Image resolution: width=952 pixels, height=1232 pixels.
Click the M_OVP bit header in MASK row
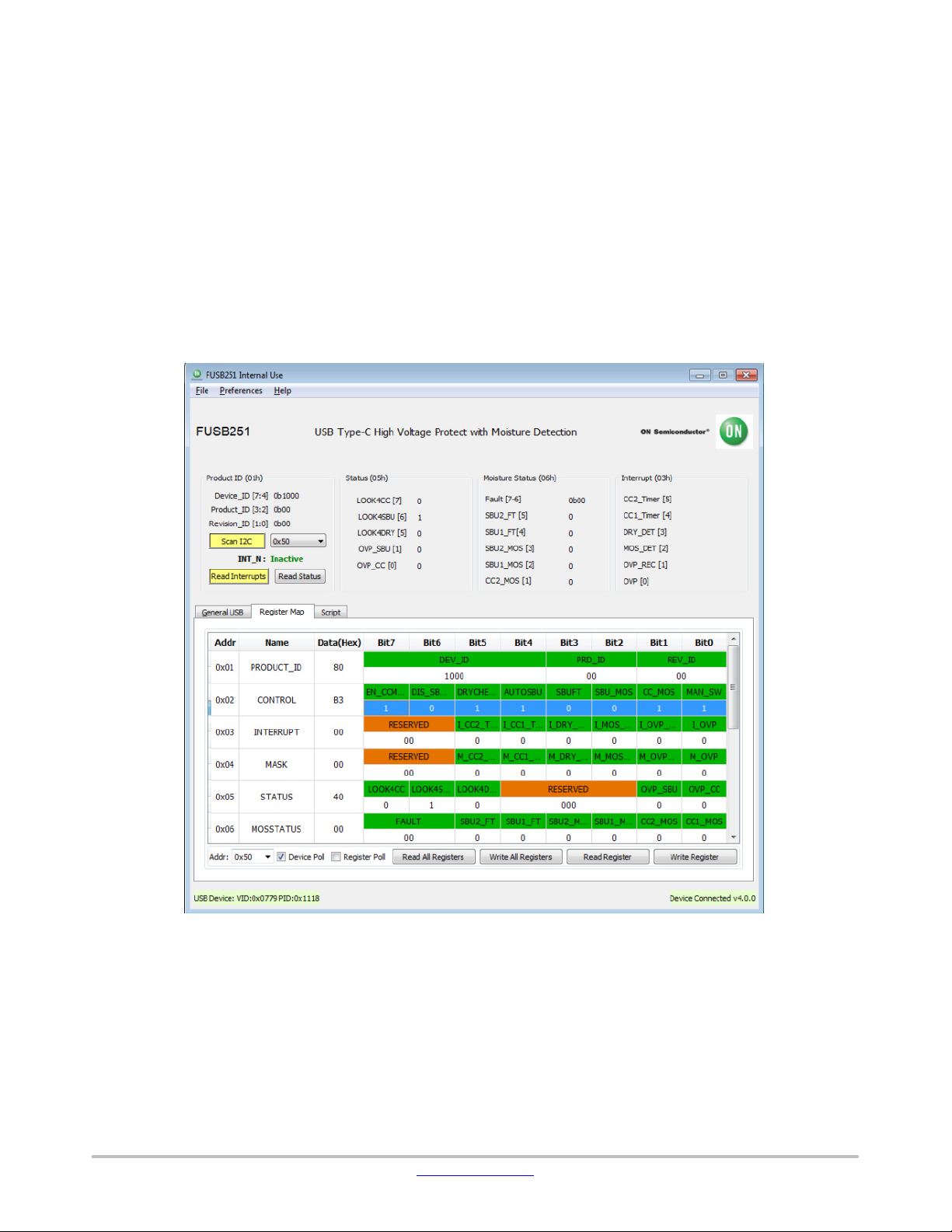coord(704,756)
